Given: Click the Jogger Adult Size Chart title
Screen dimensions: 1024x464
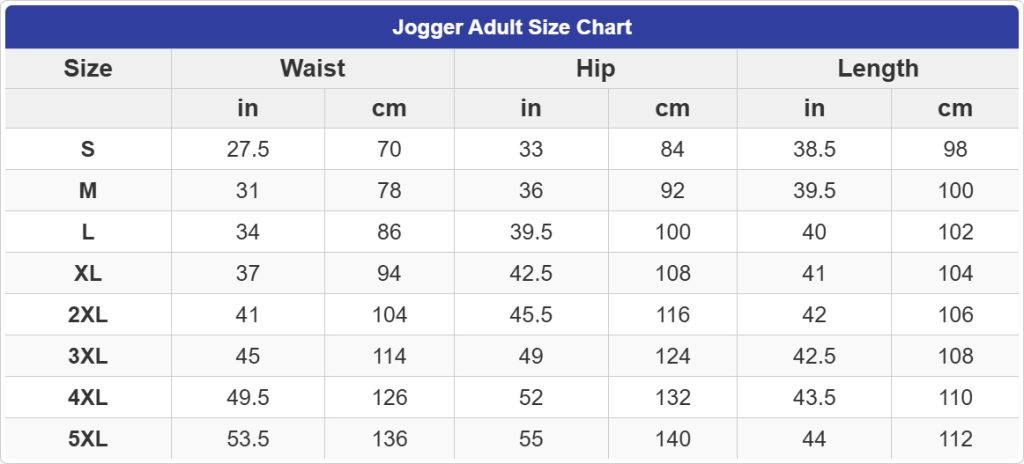Looking at the screenshot, I should tap(511, 27).
